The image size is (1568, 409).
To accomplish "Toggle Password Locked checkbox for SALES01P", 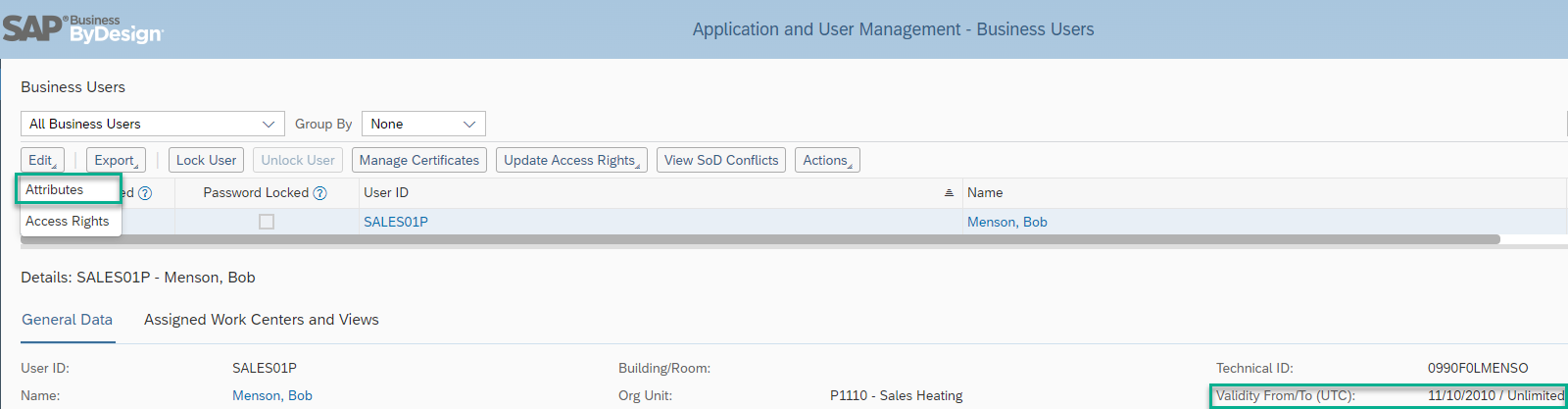I will click(267, 222).
